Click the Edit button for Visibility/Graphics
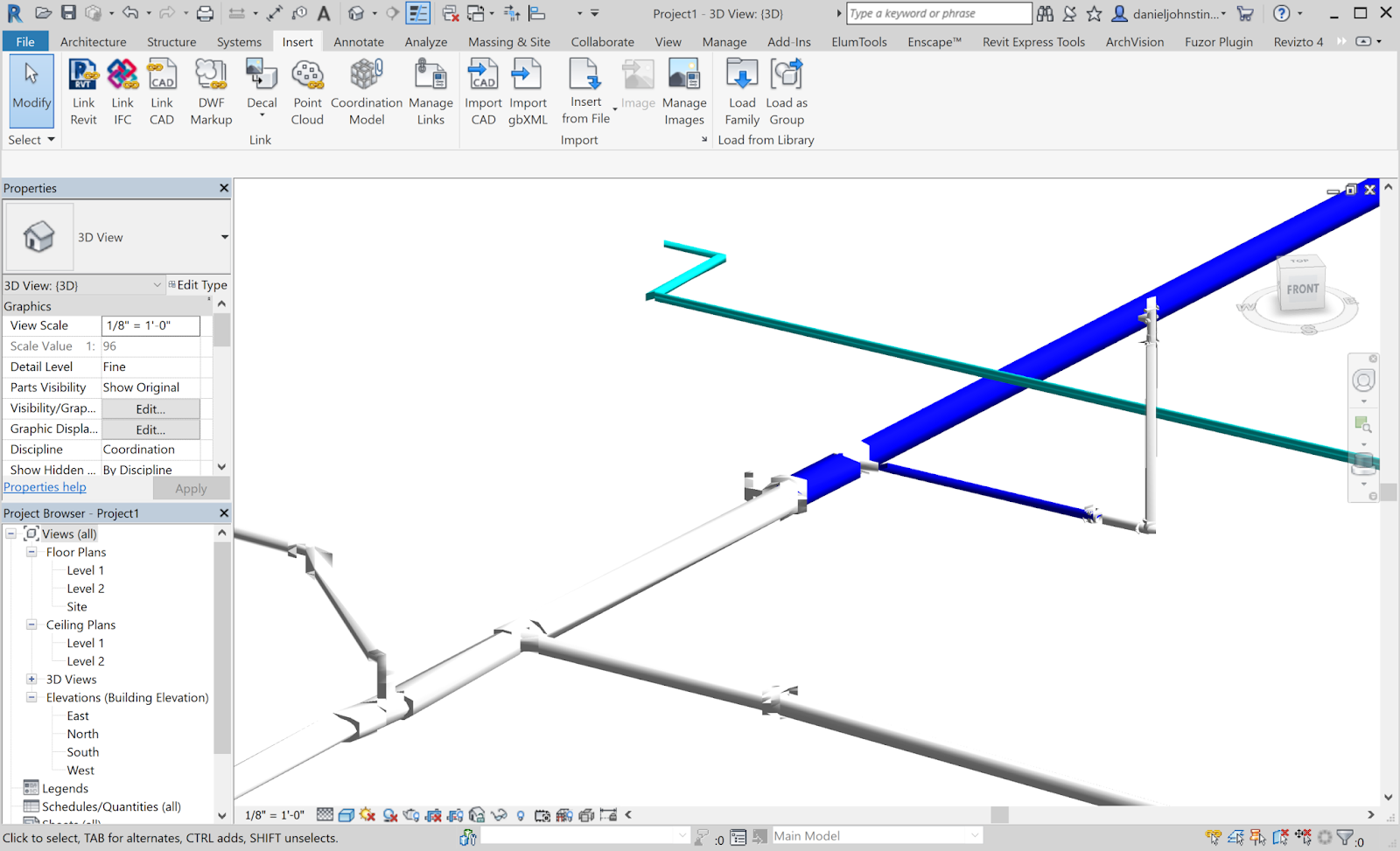Screen dimensions: 1400x851 [x=149, y=408]
